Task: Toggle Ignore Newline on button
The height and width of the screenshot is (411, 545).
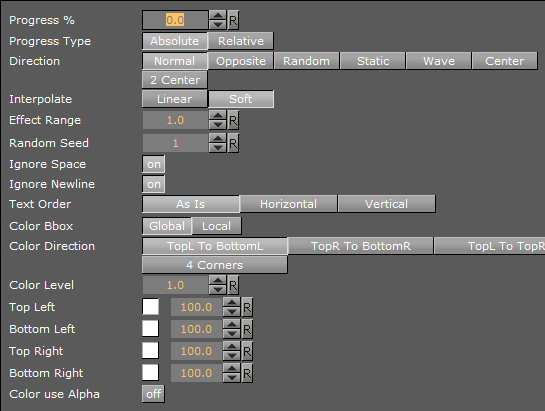Action: (x=153, y=184)
